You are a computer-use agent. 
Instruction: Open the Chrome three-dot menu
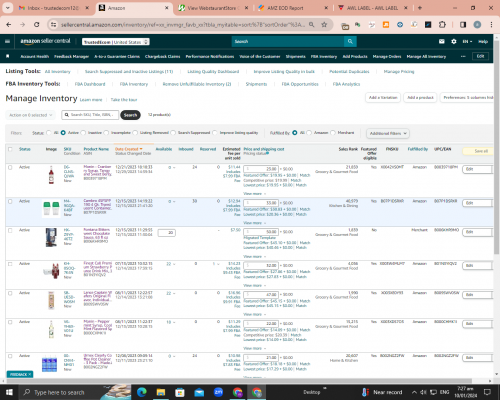pyautogui.click(x=491, y=25)
